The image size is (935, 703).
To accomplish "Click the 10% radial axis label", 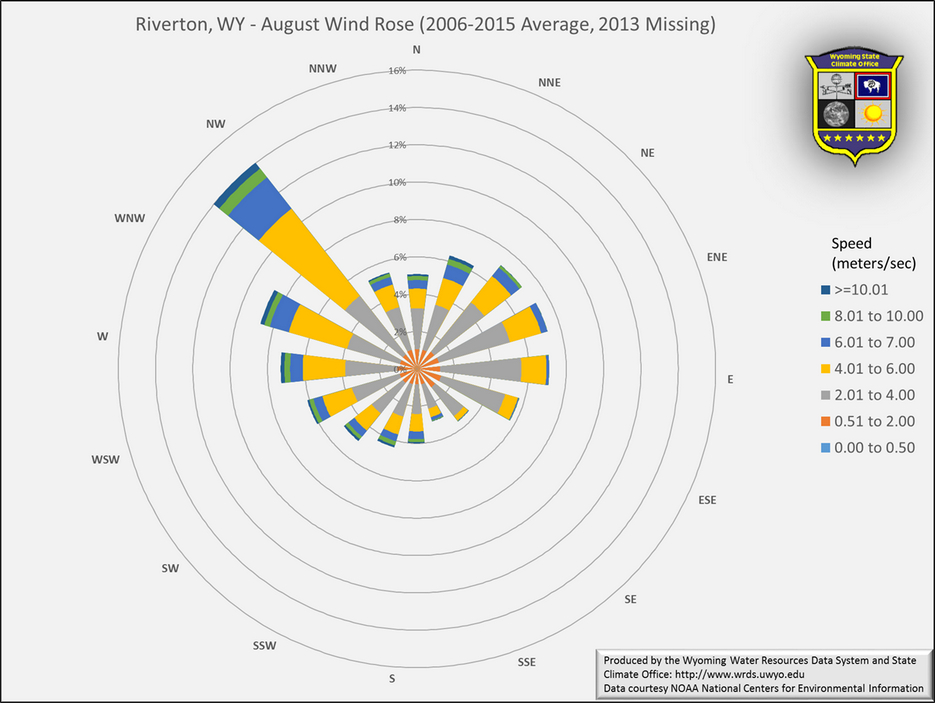I will [397, 182].
